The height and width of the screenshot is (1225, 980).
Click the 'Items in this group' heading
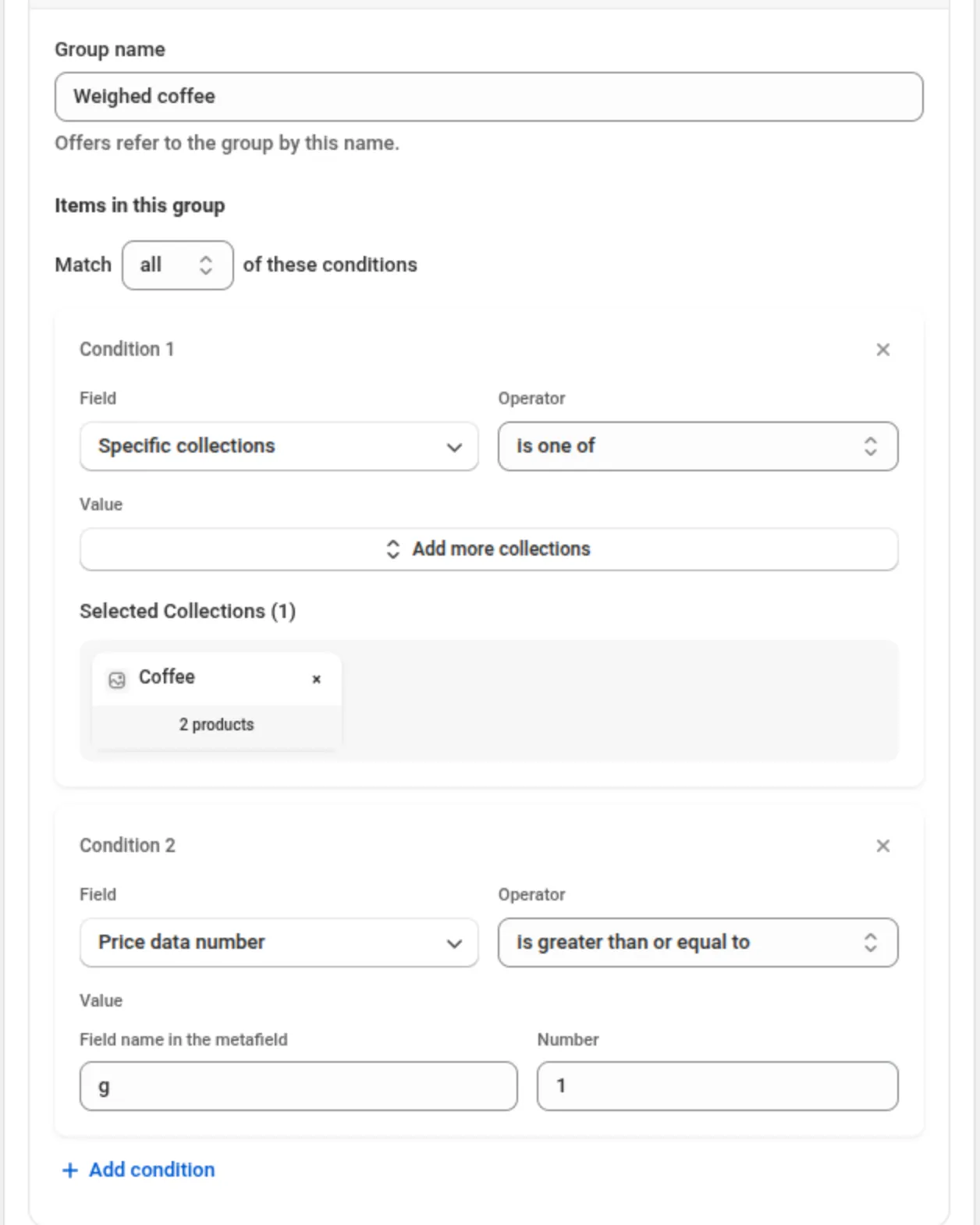(140, 206)
